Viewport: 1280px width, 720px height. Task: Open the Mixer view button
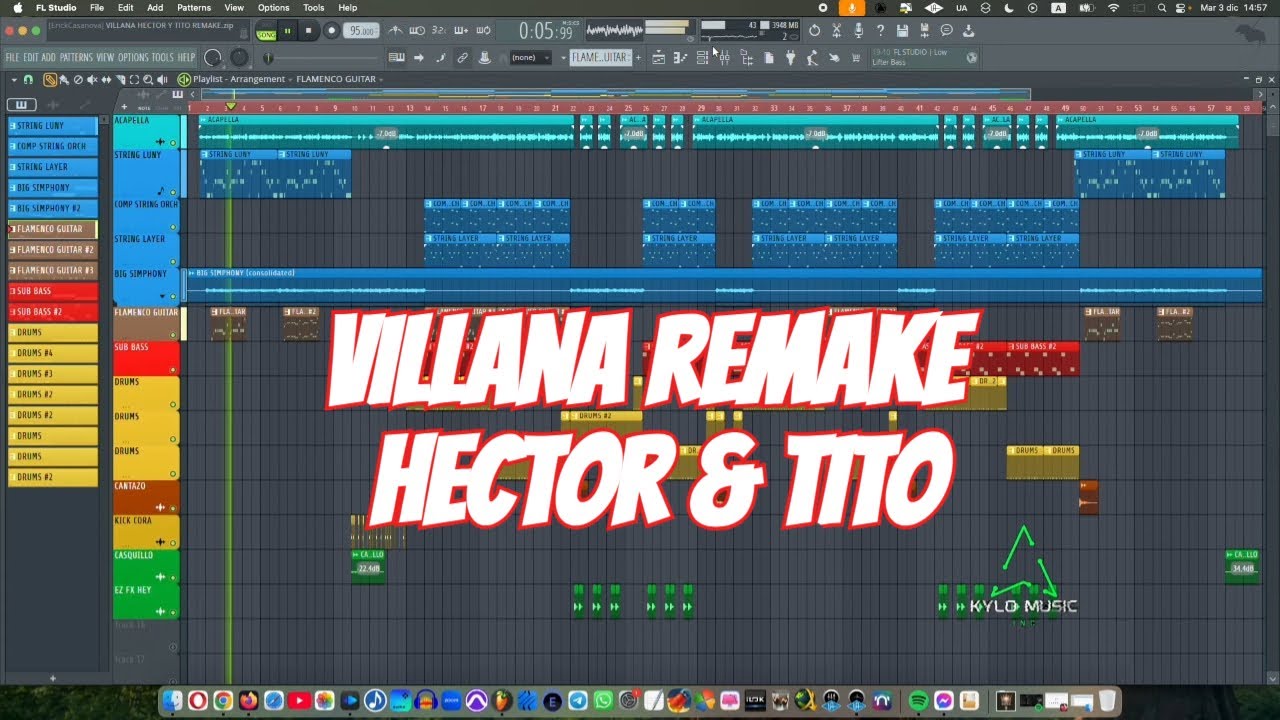724,57
